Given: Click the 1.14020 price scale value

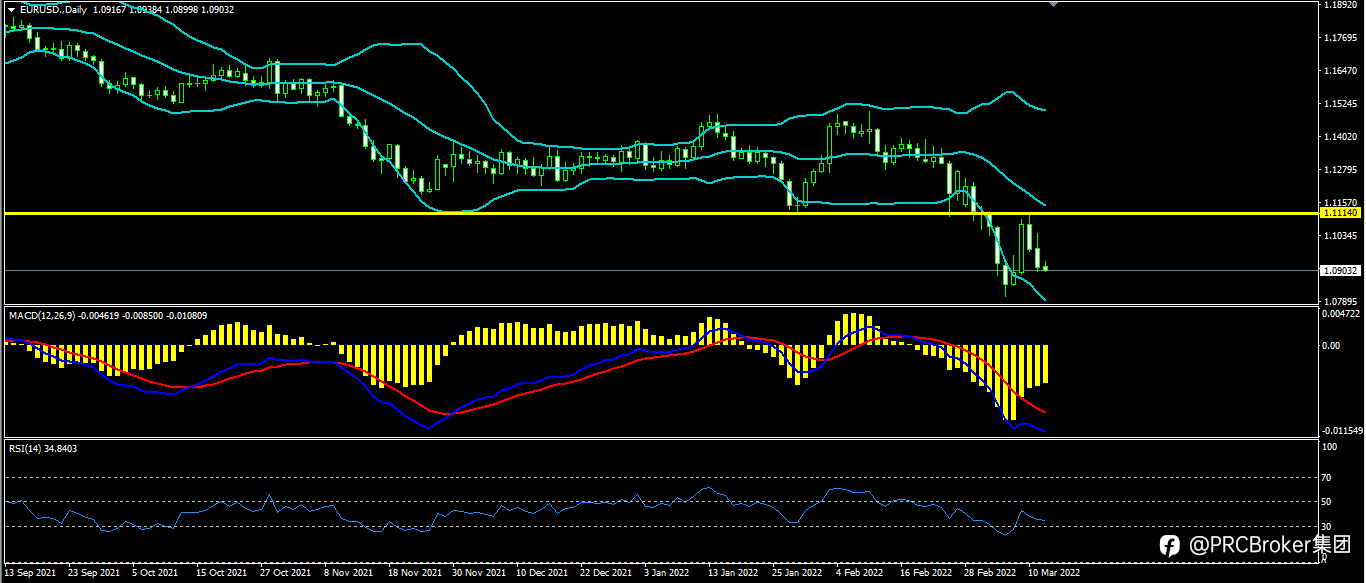Looking at the screenshot, I should click(x=1338, y=137).
